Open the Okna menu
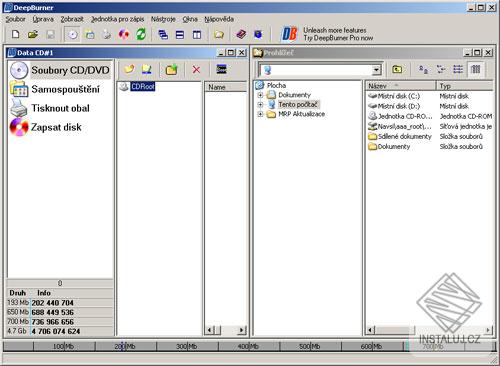 click(190, 19)
